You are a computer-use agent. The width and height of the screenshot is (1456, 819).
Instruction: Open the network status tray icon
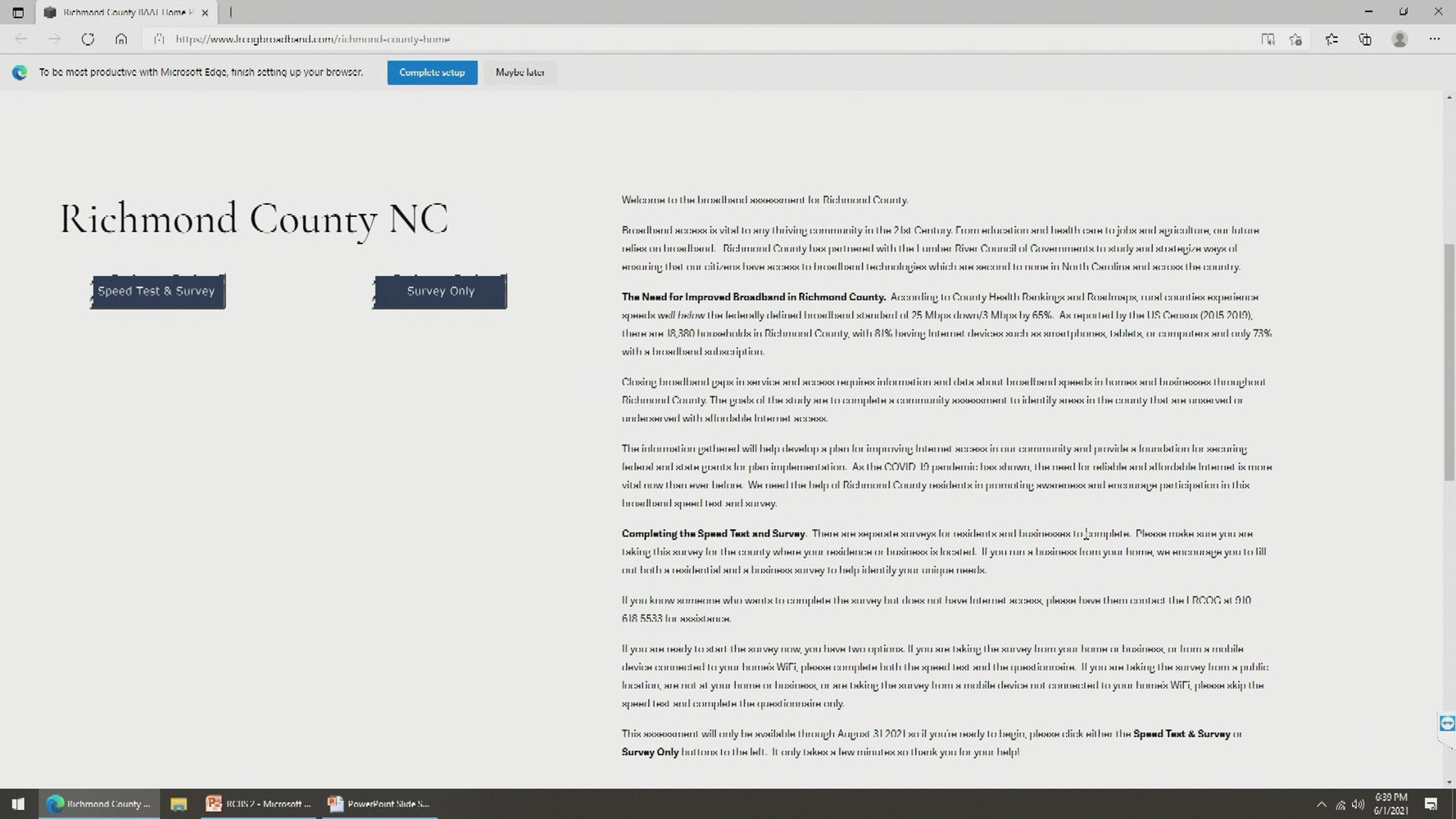point(1340,804)
